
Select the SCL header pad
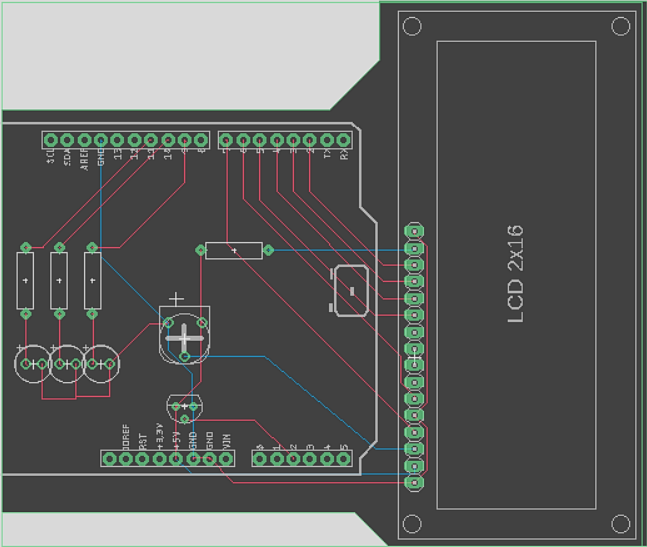[x=50, y=140]
